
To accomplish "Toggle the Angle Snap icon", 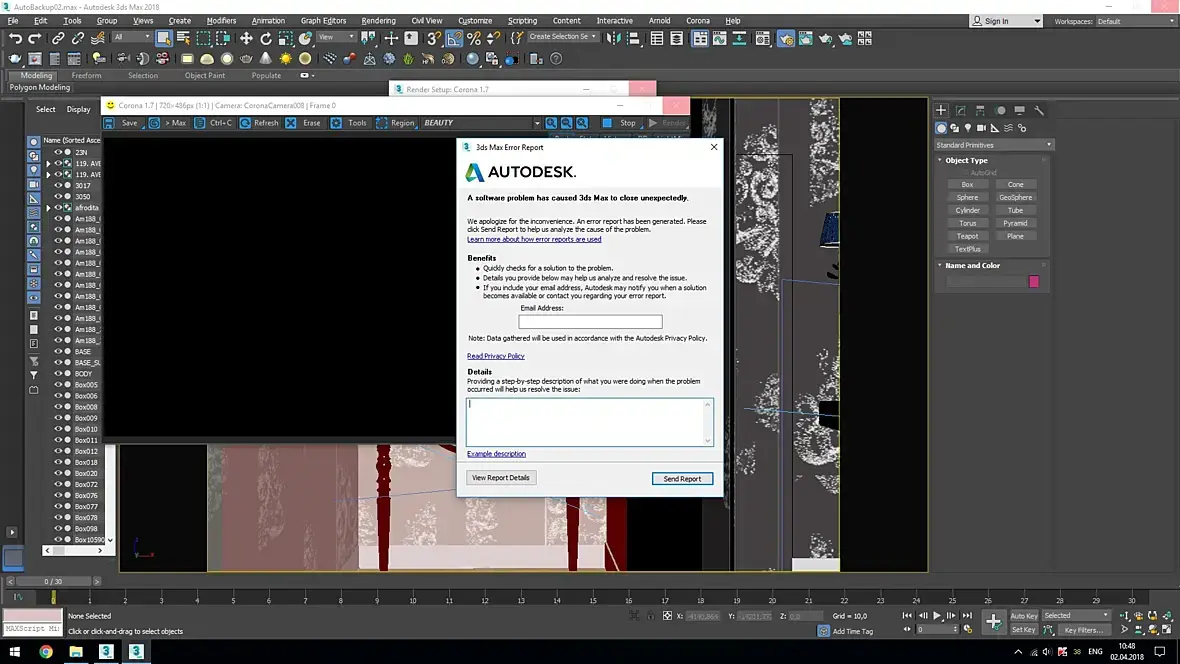I will [x=454, y=38].
